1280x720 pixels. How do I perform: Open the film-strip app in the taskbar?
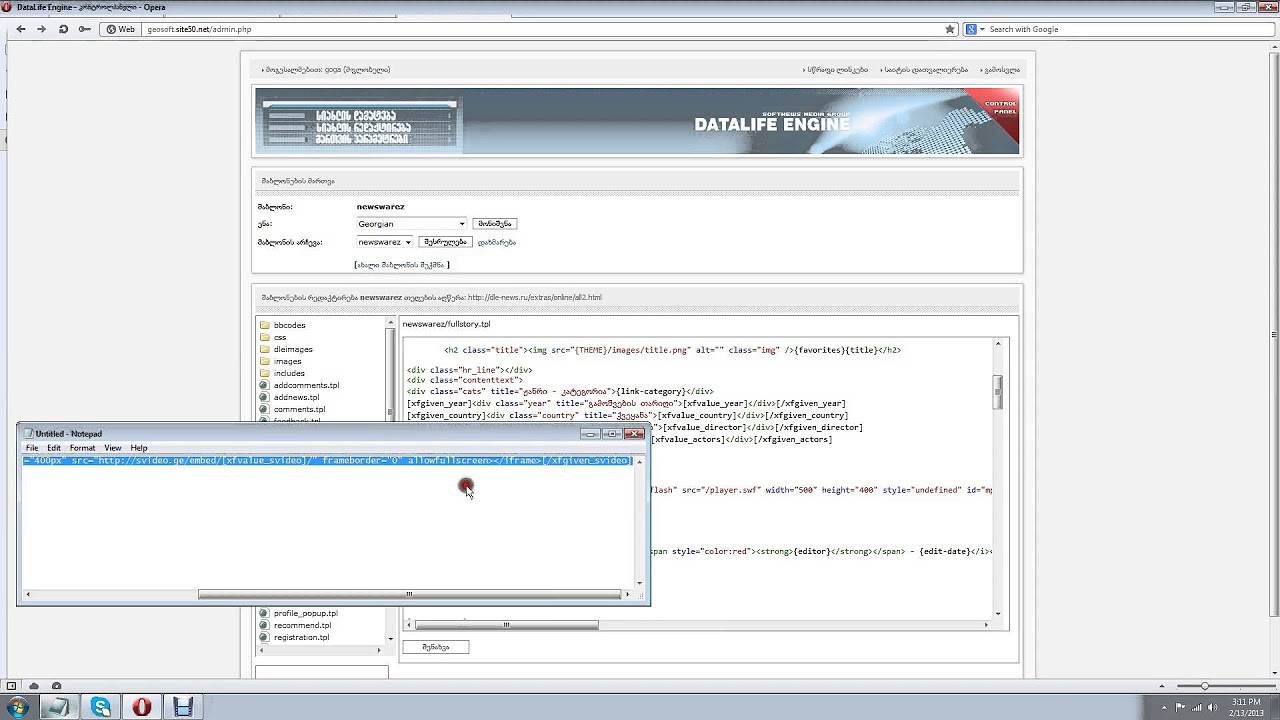[183, 707]
